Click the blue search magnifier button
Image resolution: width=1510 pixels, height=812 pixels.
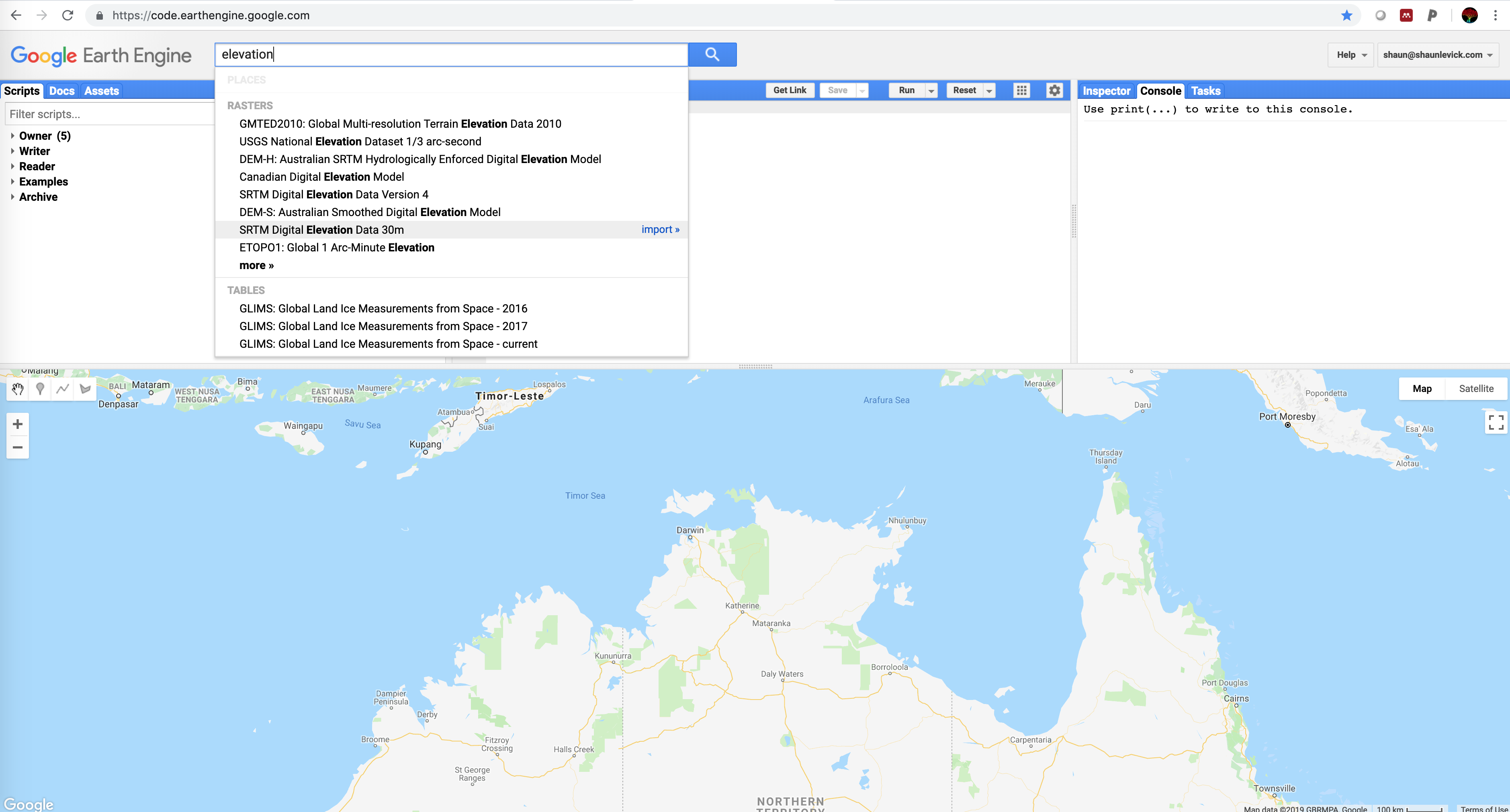[x=712, y=55]
